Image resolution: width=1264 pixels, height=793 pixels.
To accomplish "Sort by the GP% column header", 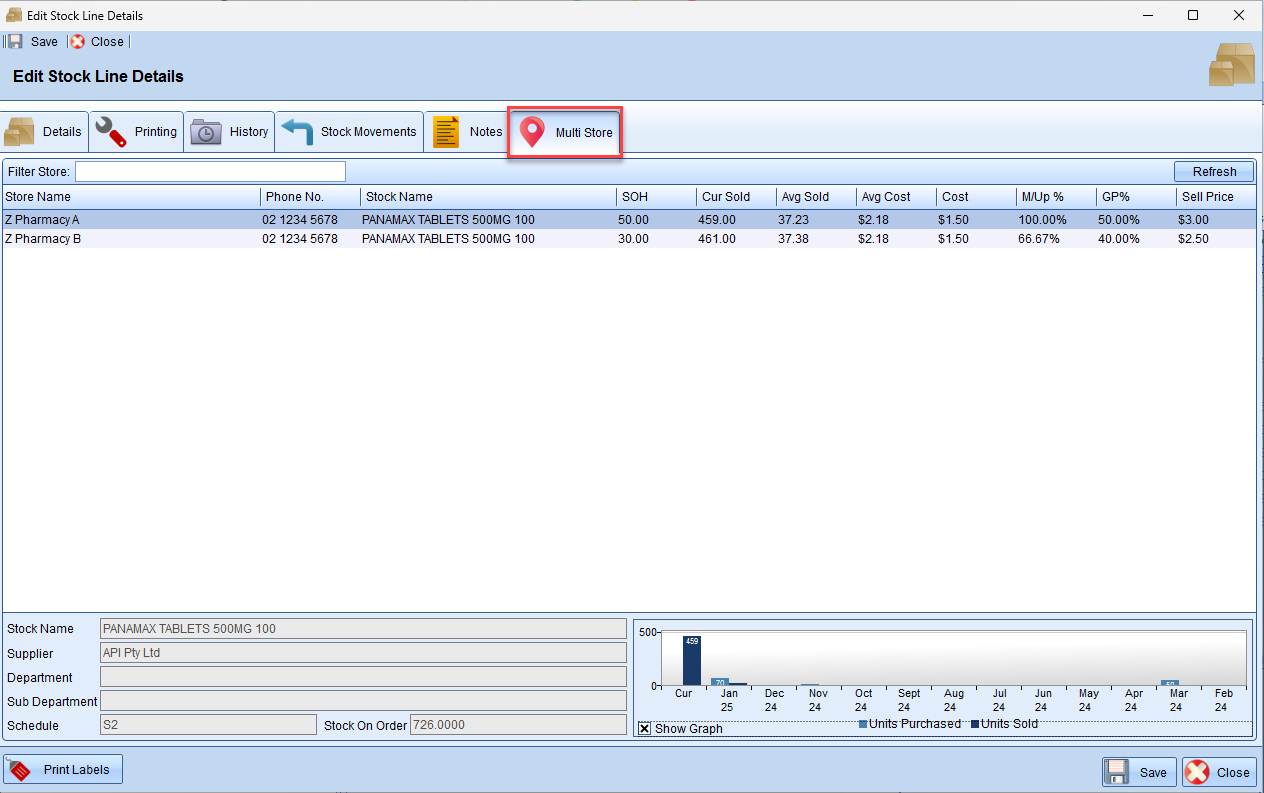I will tap(1136, 197).
